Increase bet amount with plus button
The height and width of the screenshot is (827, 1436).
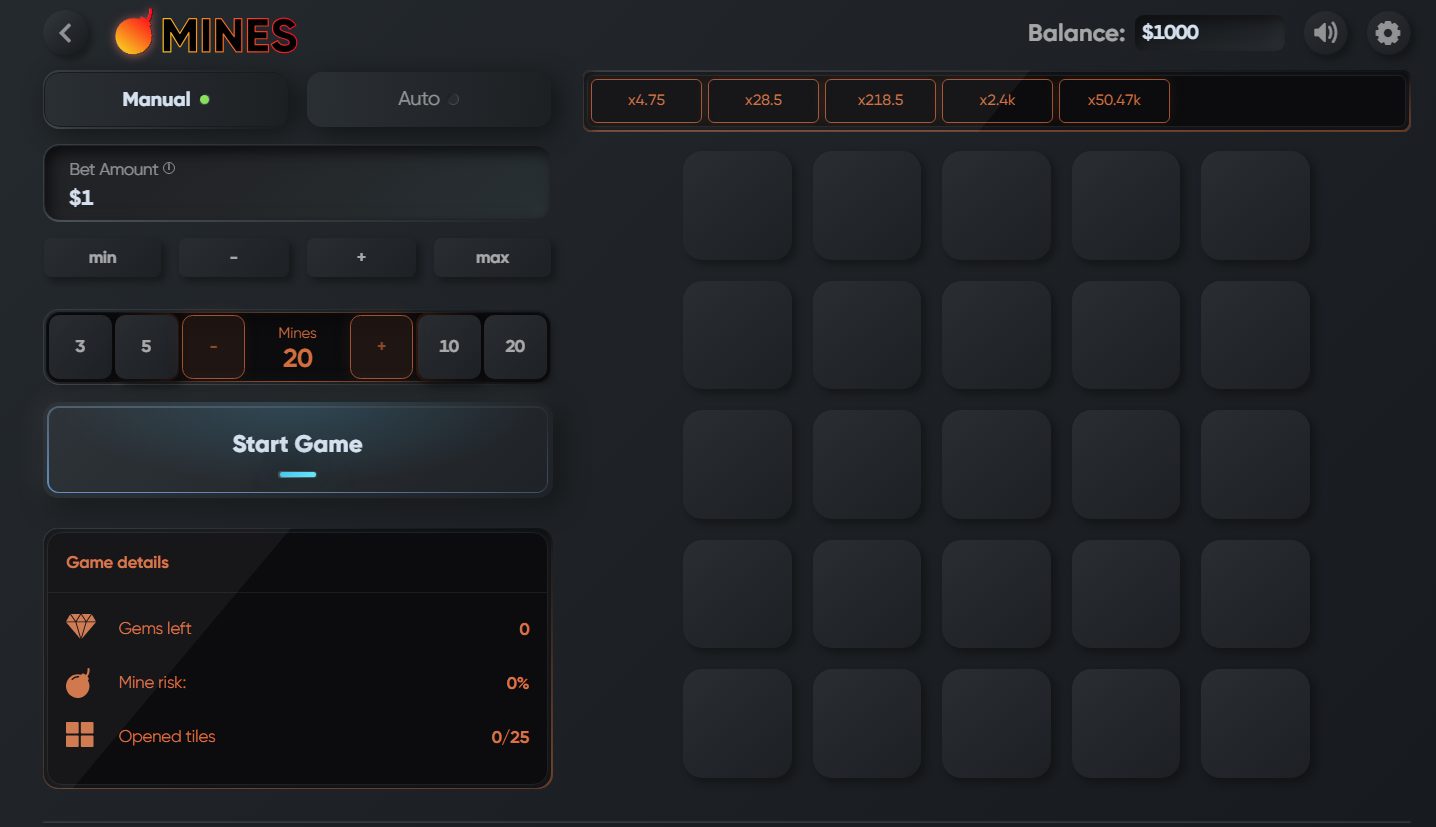[361, 257]
